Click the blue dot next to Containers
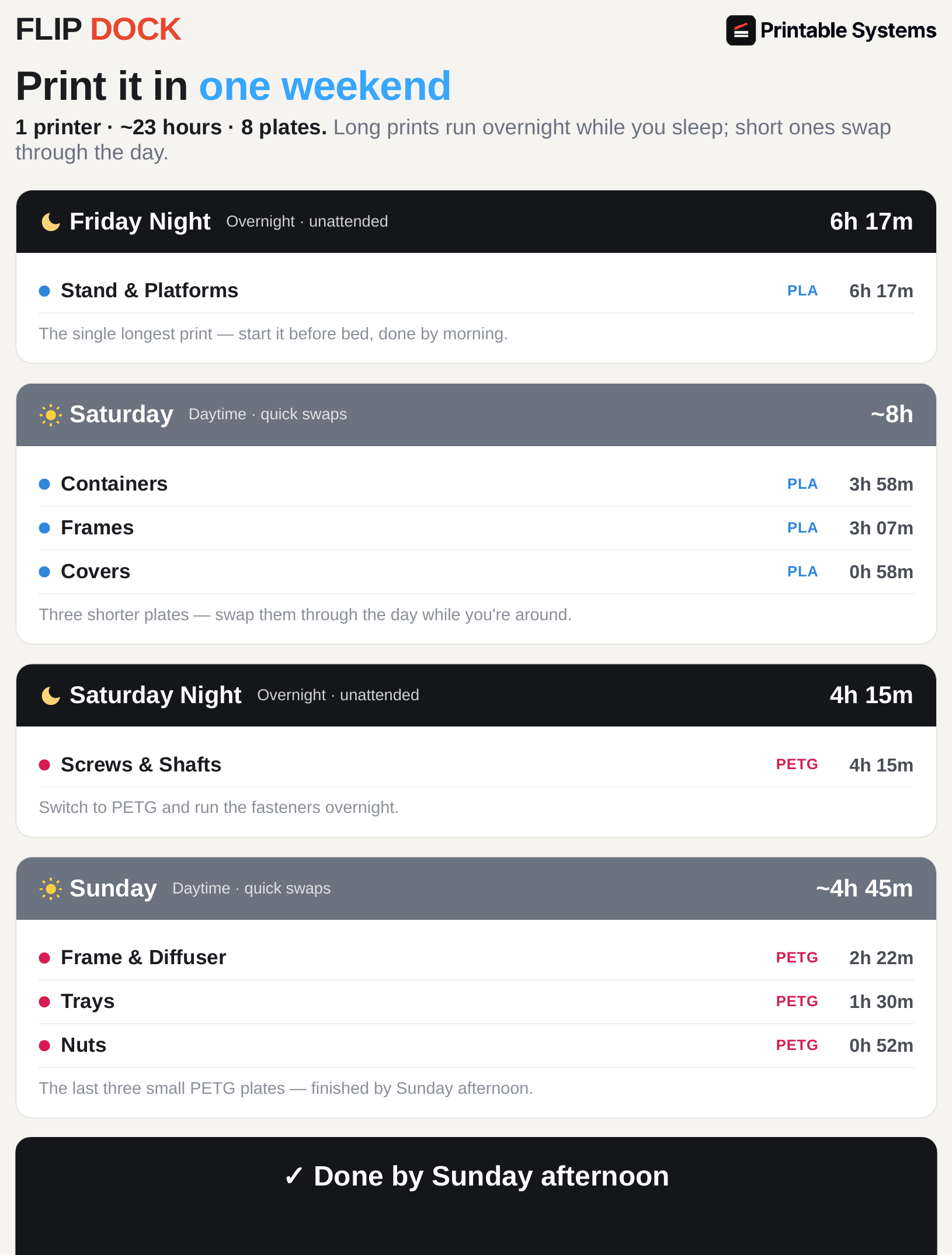The height and width of the screenshot is (1255, 952). 44,484
